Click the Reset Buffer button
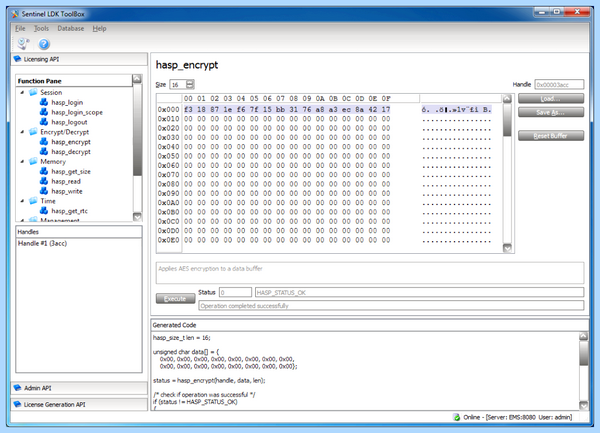Viewport: 600px width, 433px height. click(x=551, y=136)
